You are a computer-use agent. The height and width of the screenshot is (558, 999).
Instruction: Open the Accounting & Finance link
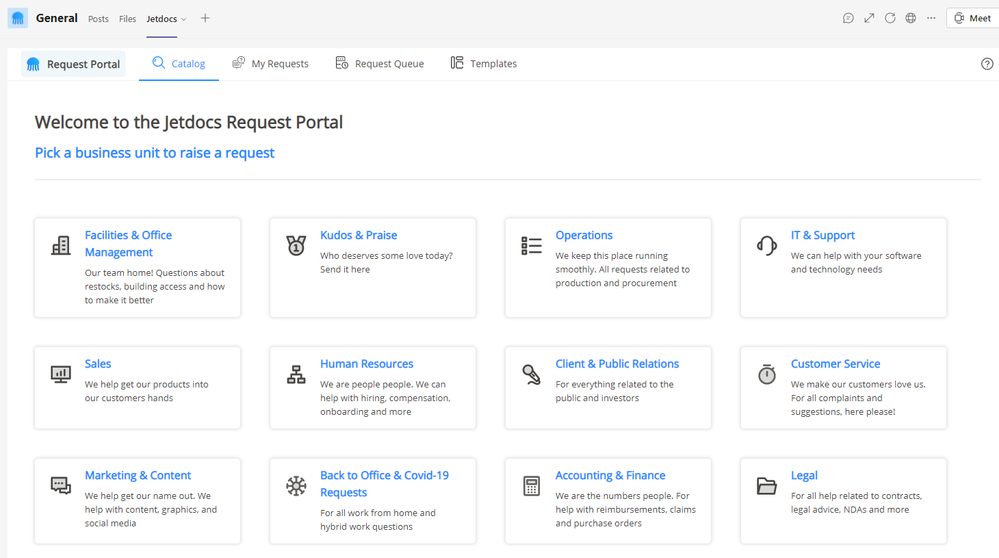[x=610, y=475]
